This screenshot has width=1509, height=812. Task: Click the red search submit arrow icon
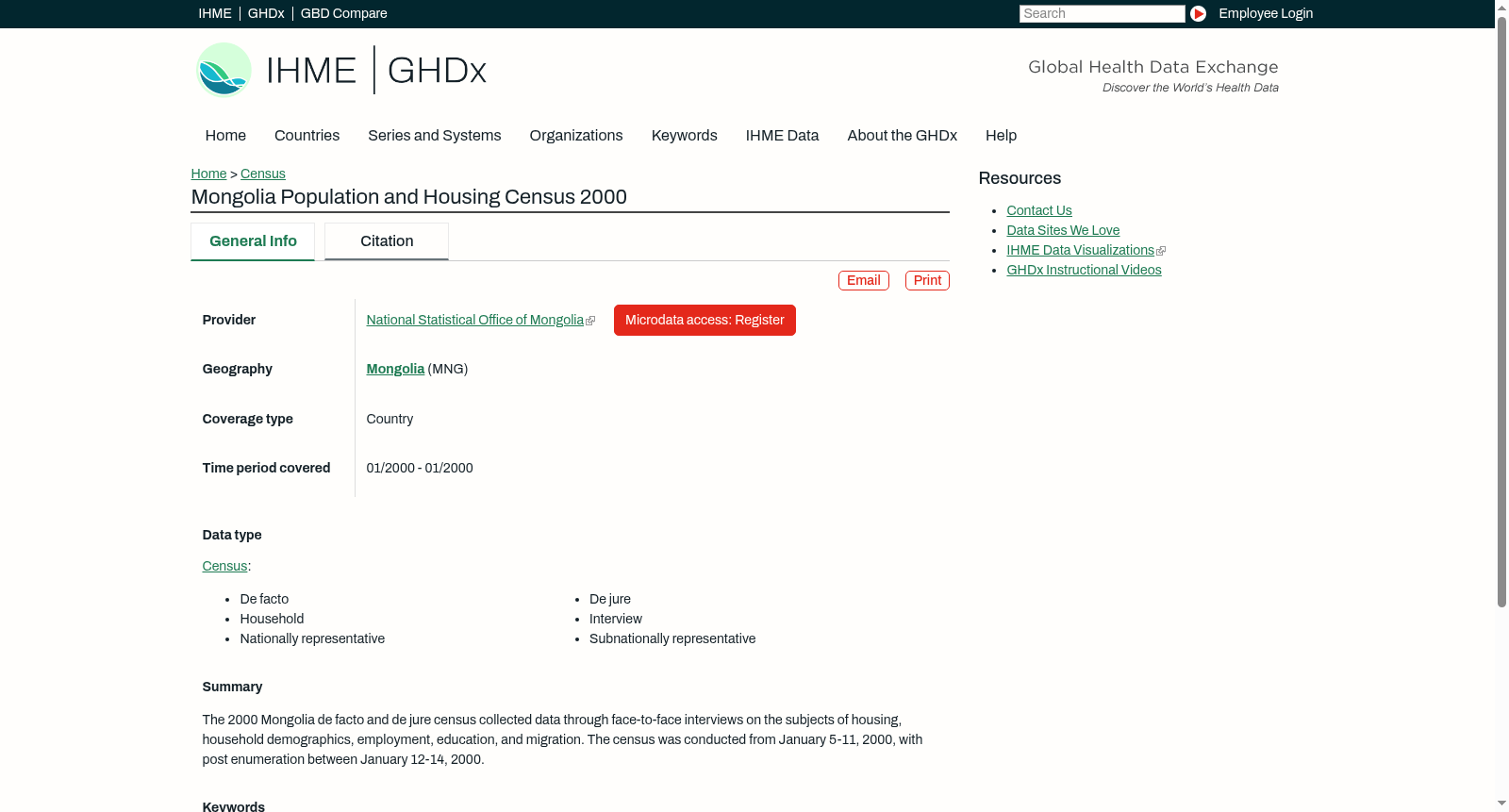pos(1198,13)
